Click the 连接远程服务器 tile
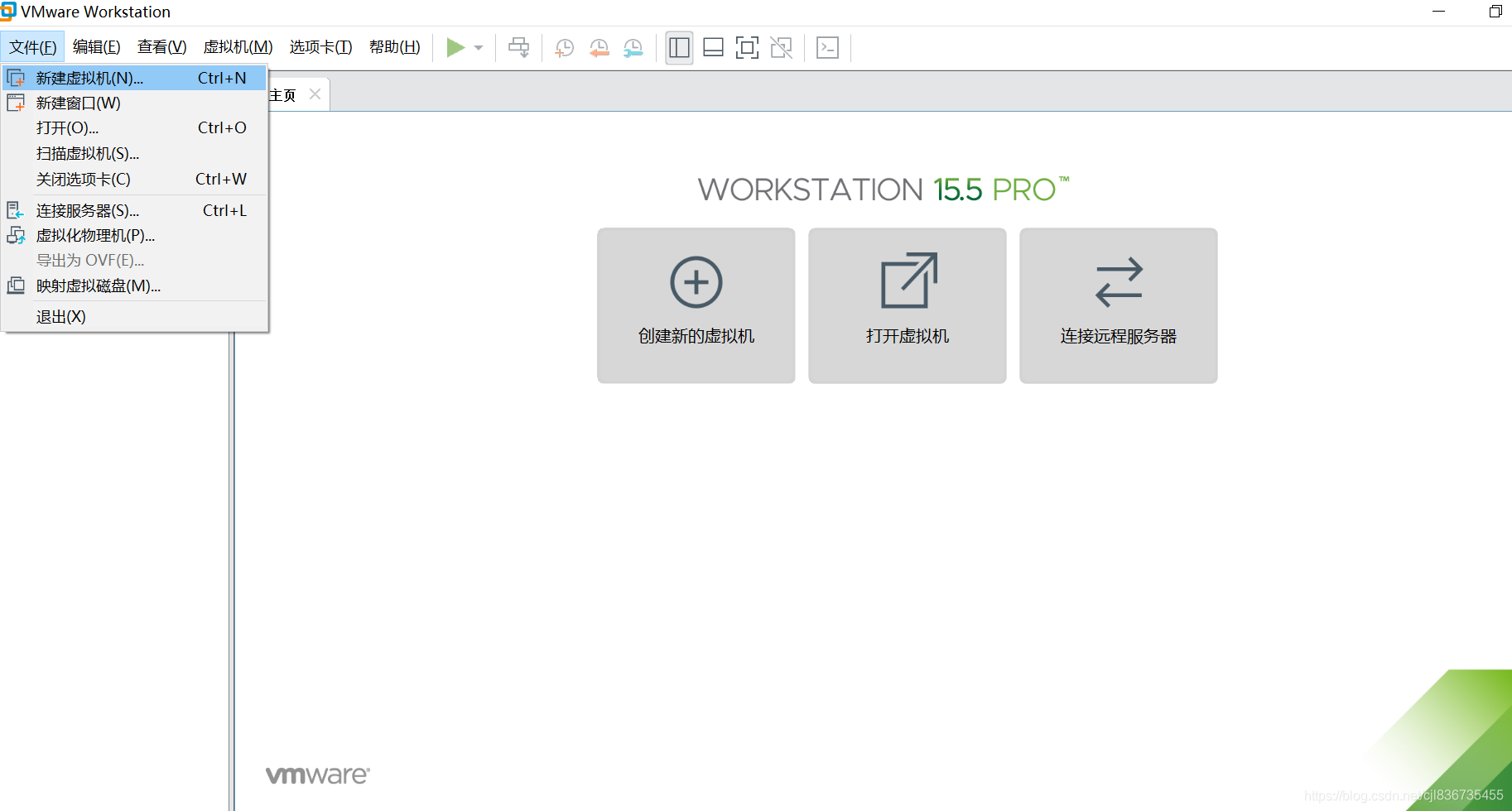Screen dimensions: 1512x811 (x=1119, y=305)
